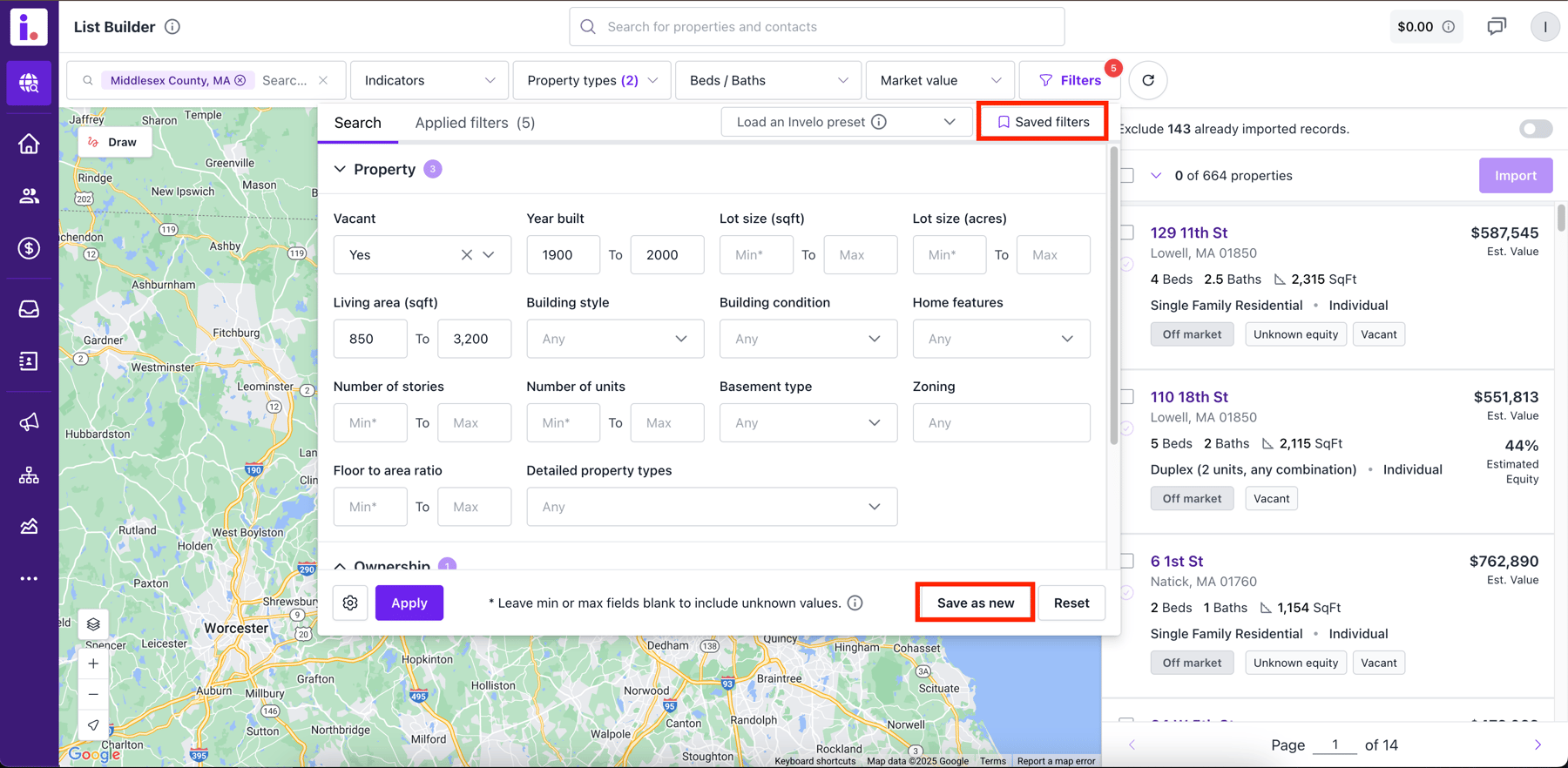Collapse the Property section

click(340, 169)
